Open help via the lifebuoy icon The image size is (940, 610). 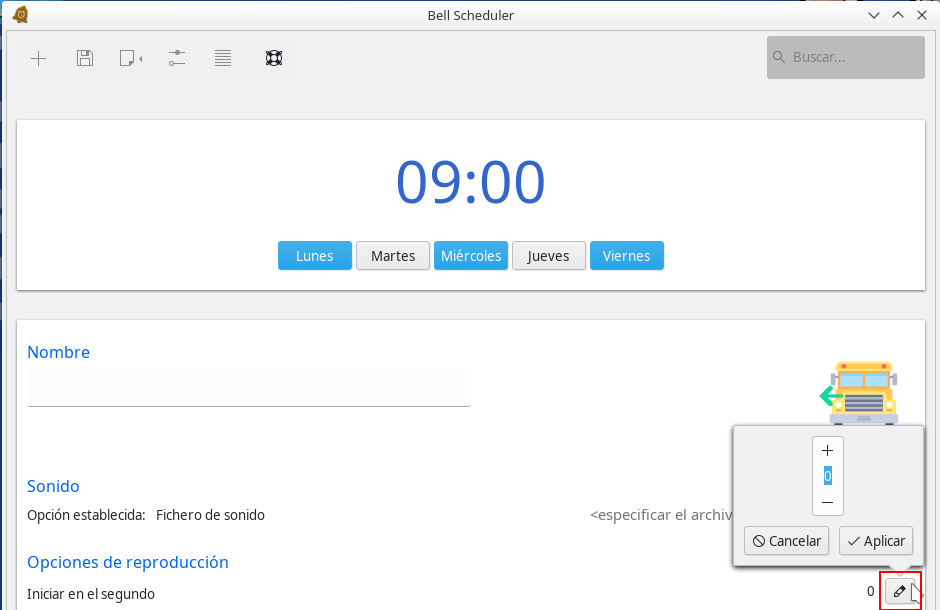[273, 58]
